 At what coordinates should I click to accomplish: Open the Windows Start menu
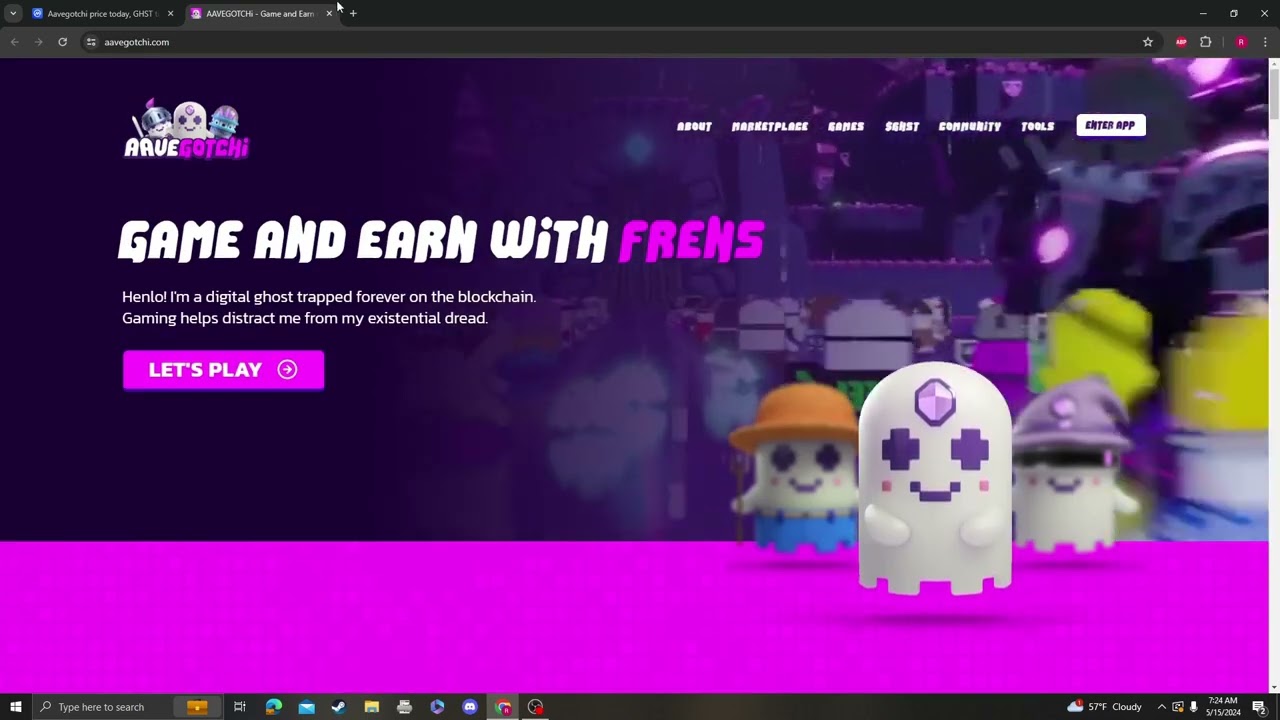15,707
